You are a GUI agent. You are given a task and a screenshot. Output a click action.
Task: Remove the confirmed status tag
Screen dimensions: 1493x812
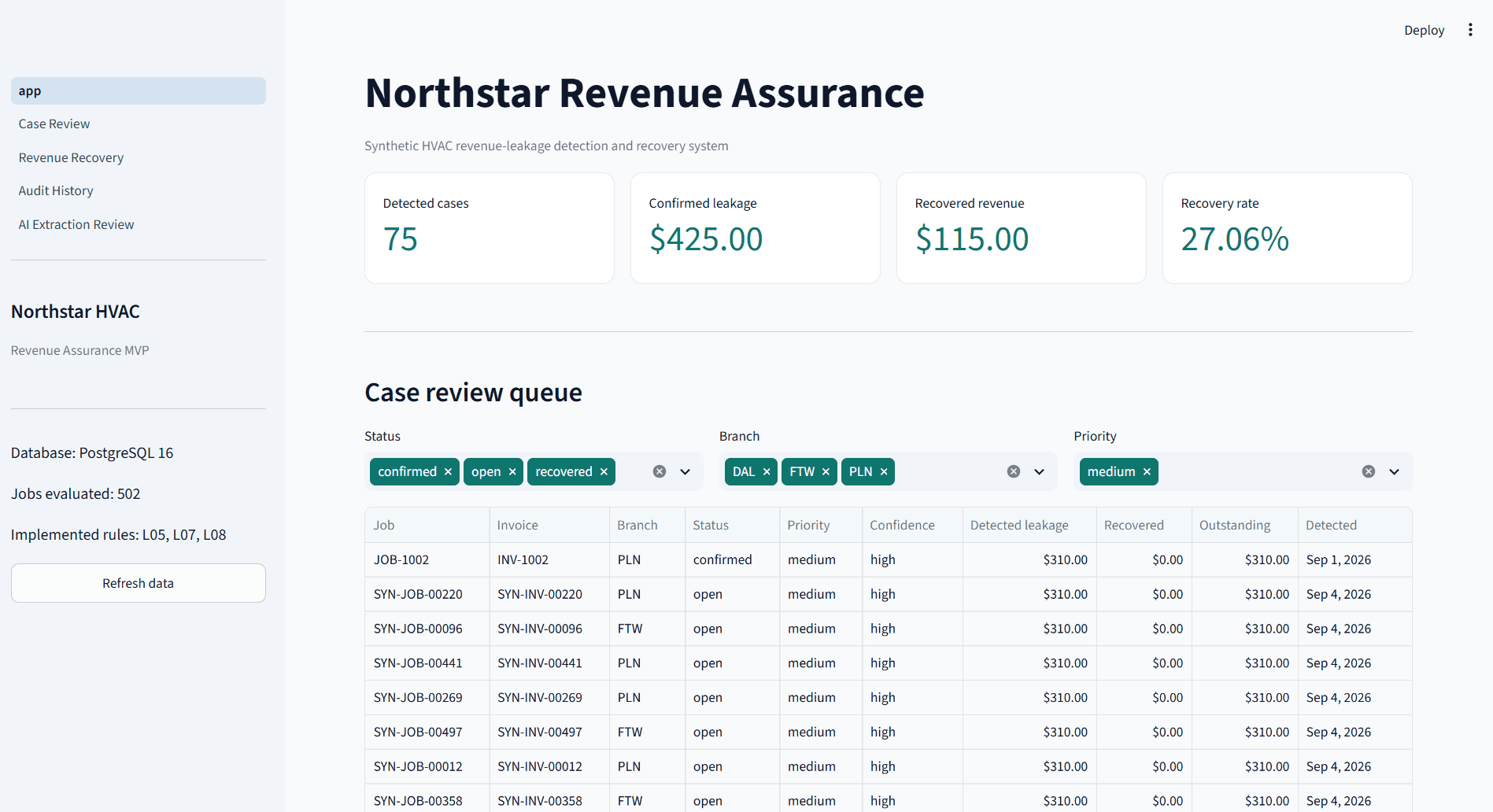(x=448, y=471)
